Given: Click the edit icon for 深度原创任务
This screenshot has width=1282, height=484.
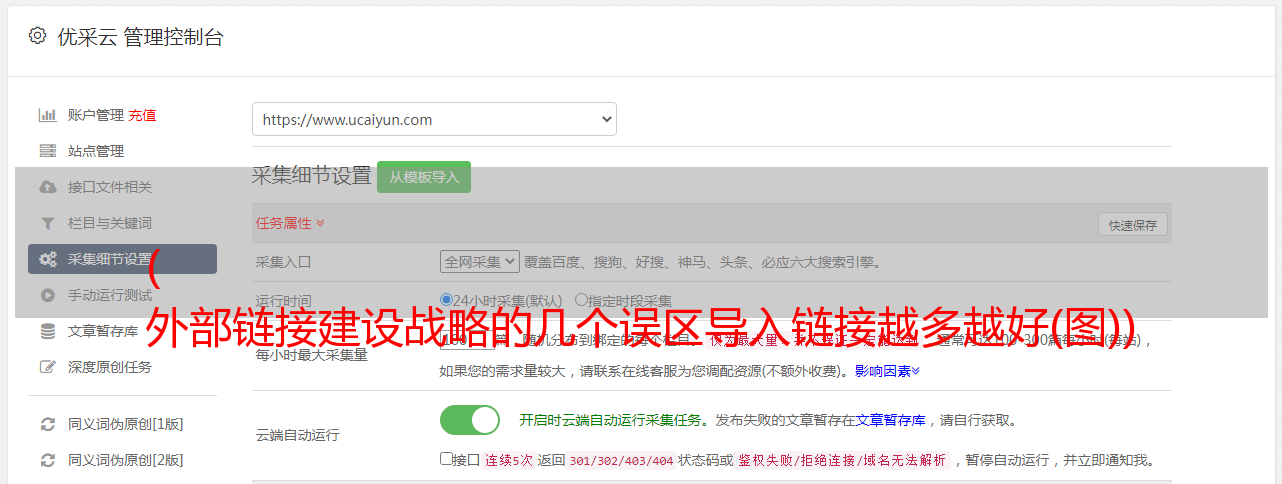Looking at the screenshot, I should coord(47,367).
